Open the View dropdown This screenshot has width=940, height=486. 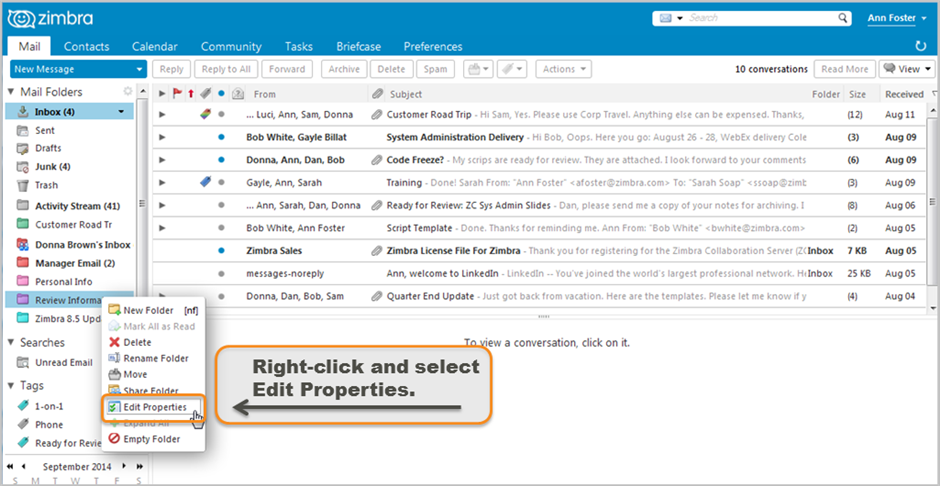coord(907,69)
